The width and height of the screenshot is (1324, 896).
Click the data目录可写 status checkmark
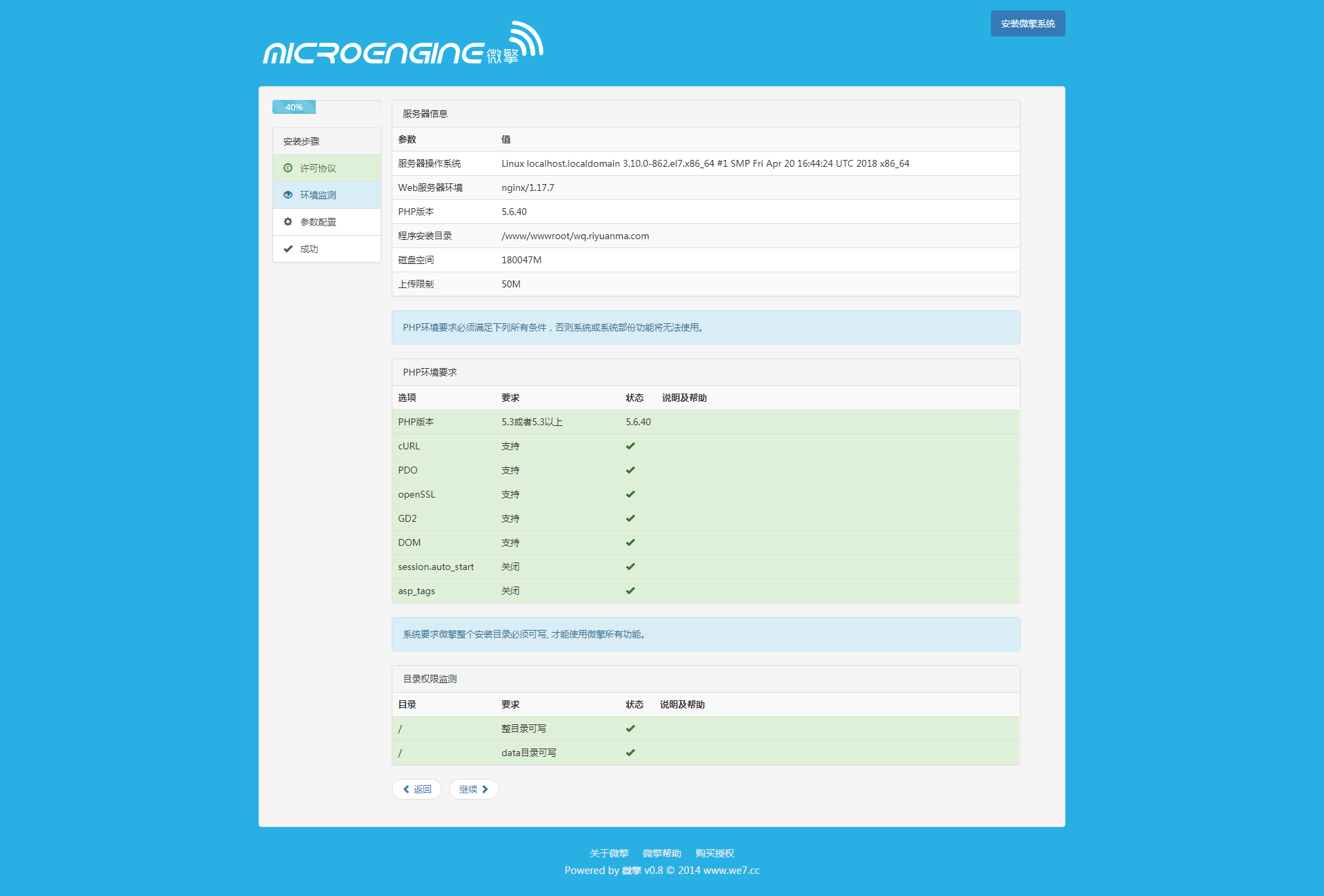pos(630,753)
